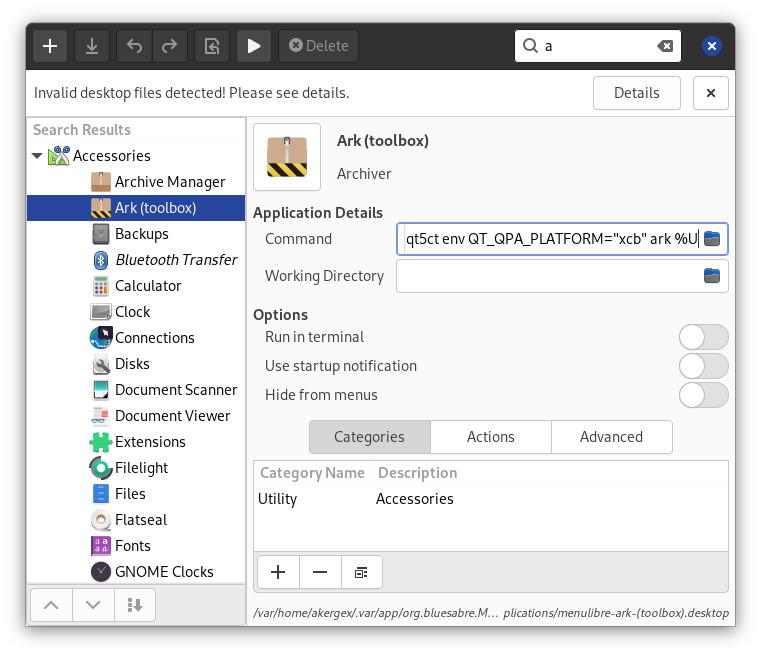Select Bluetooth Transfer entry
The width and height of the screenshot is (761, 655).
(136, 260)
